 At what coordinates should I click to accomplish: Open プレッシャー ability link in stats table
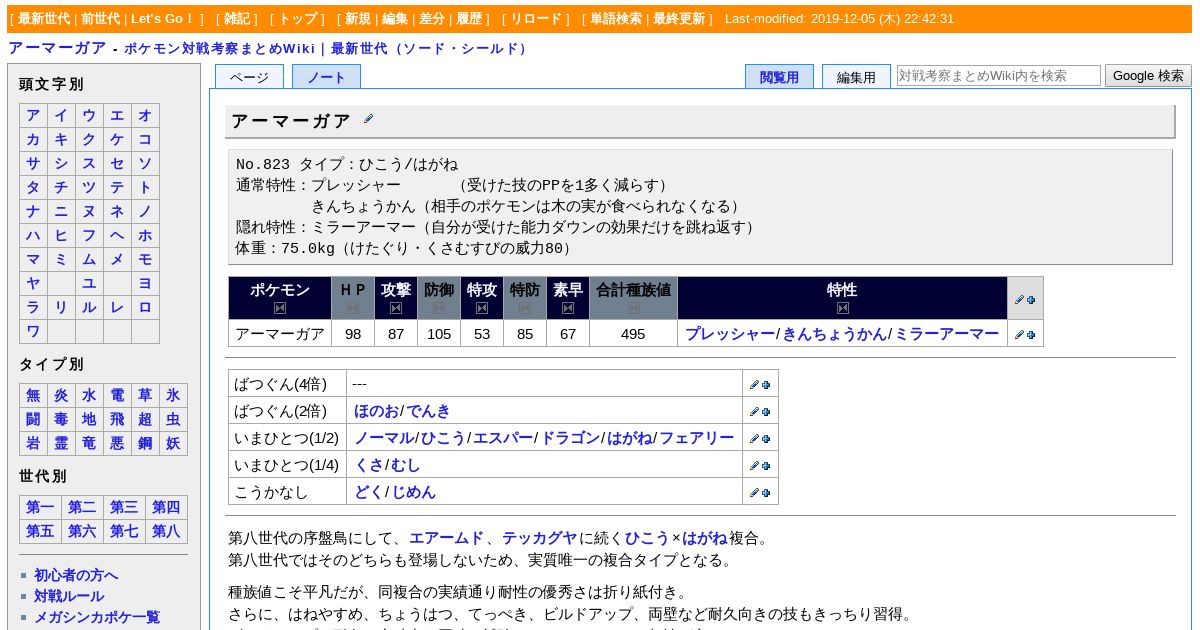click(x=730, y=334)
